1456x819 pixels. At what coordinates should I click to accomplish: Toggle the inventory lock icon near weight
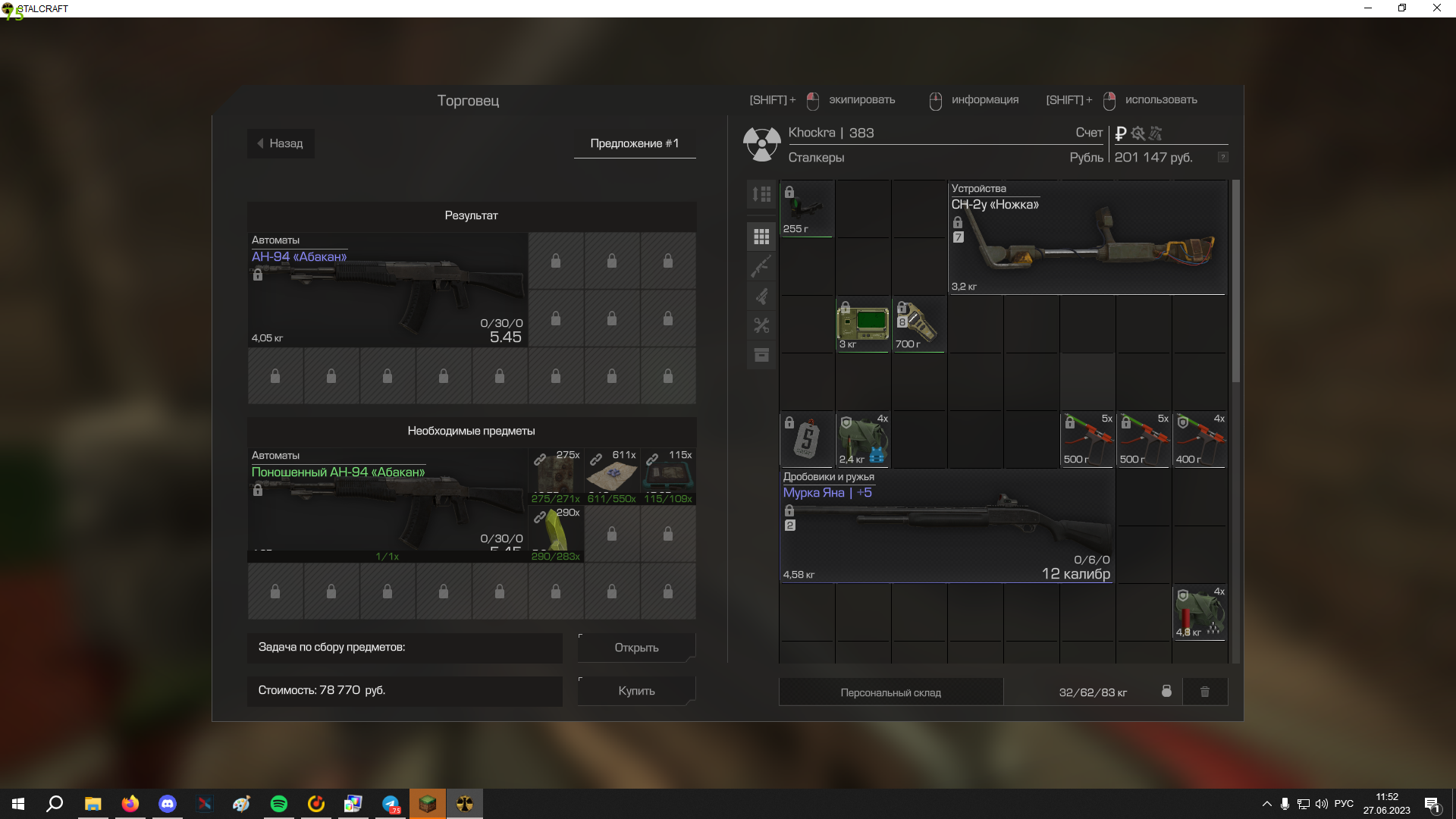point(1166,692)
